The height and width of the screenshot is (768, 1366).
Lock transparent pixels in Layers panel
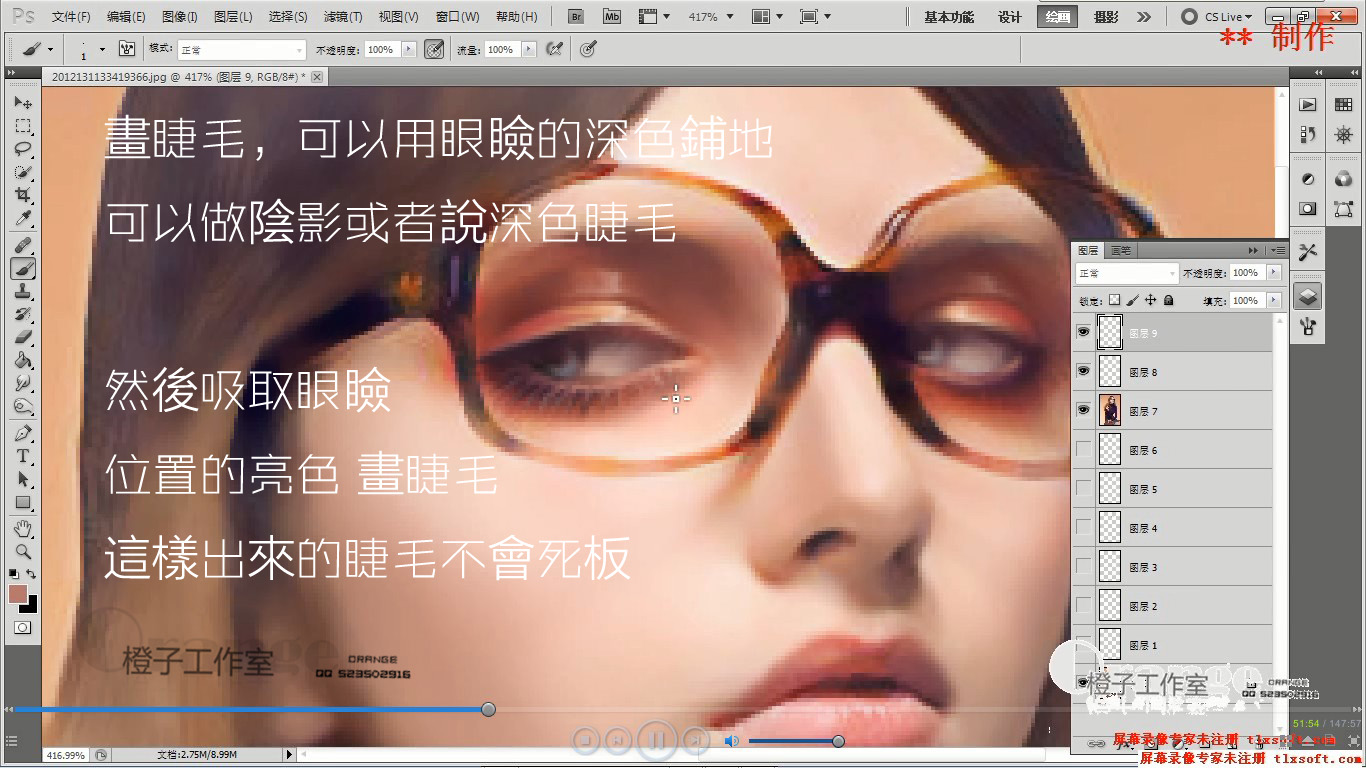coord(1115,300)
